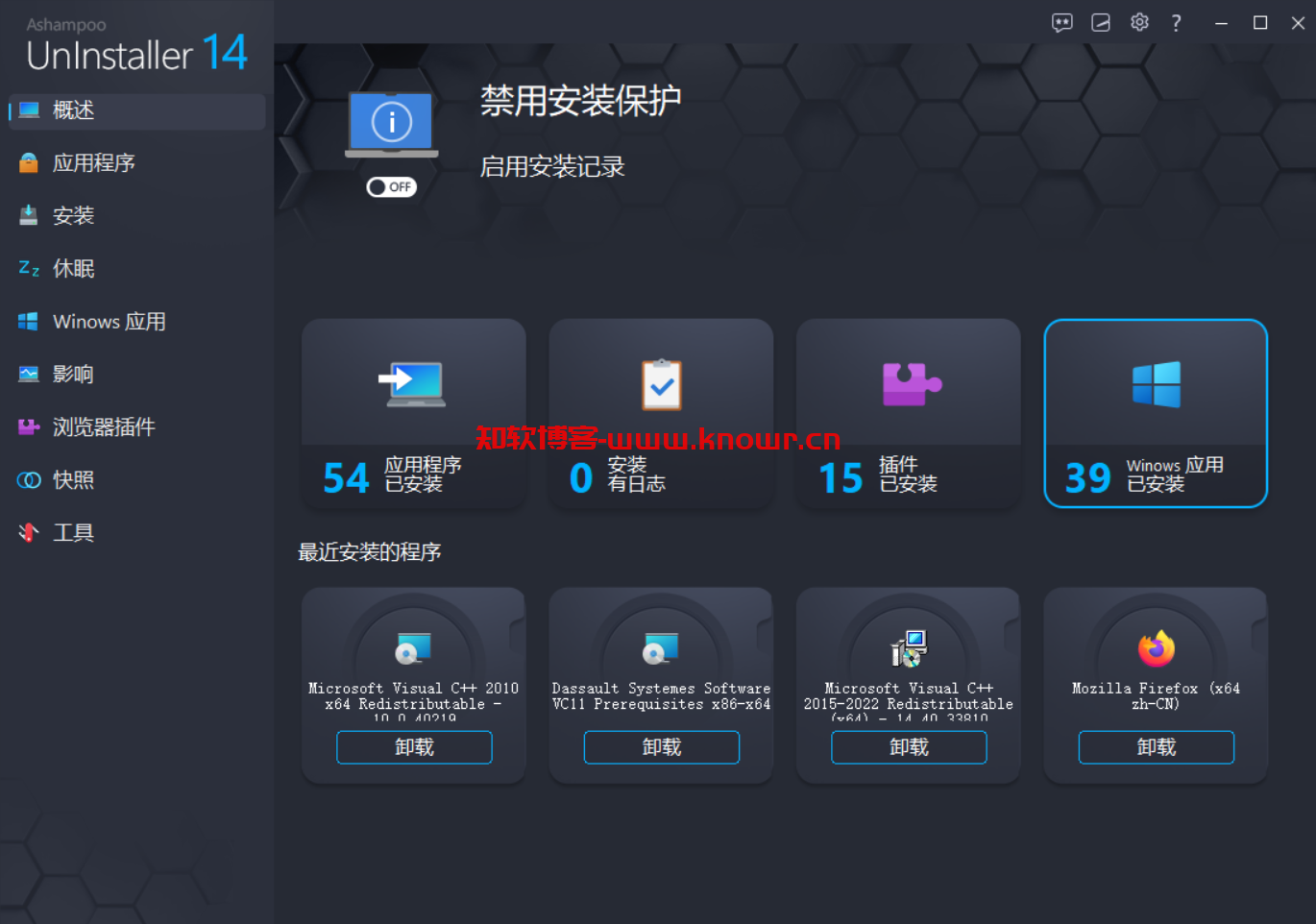The height and width of the screenshot is (924, 1316).
Task: Click the 概述 monitor icon in sidebar
Action: [x=29, y=110]
